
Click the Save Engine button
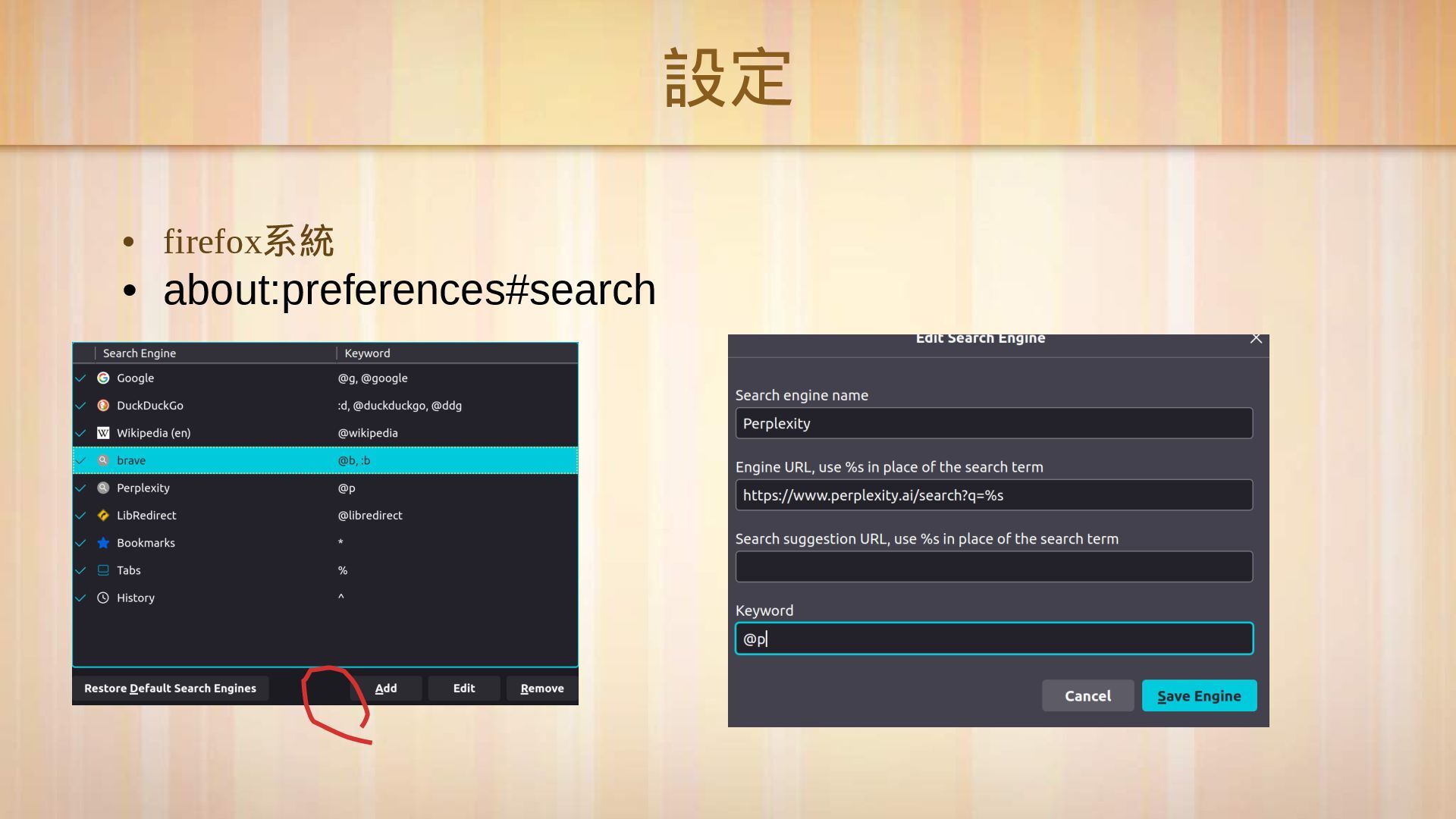(1200, 695)
